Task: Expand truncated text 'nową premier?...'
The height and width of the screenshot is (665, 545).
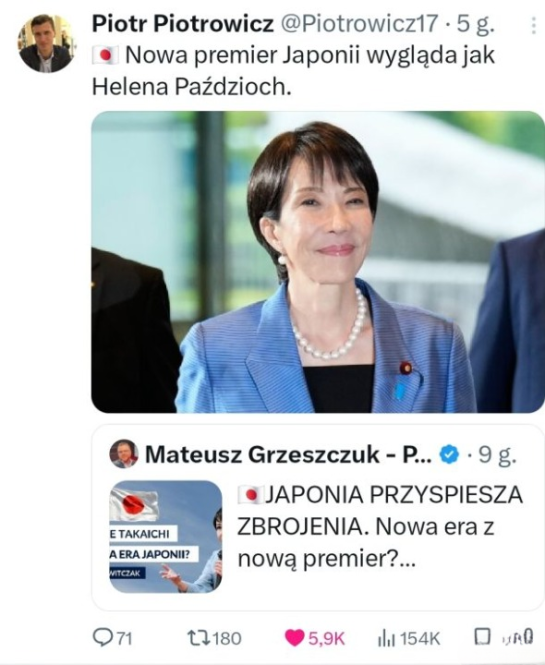Action: point(327,559)
